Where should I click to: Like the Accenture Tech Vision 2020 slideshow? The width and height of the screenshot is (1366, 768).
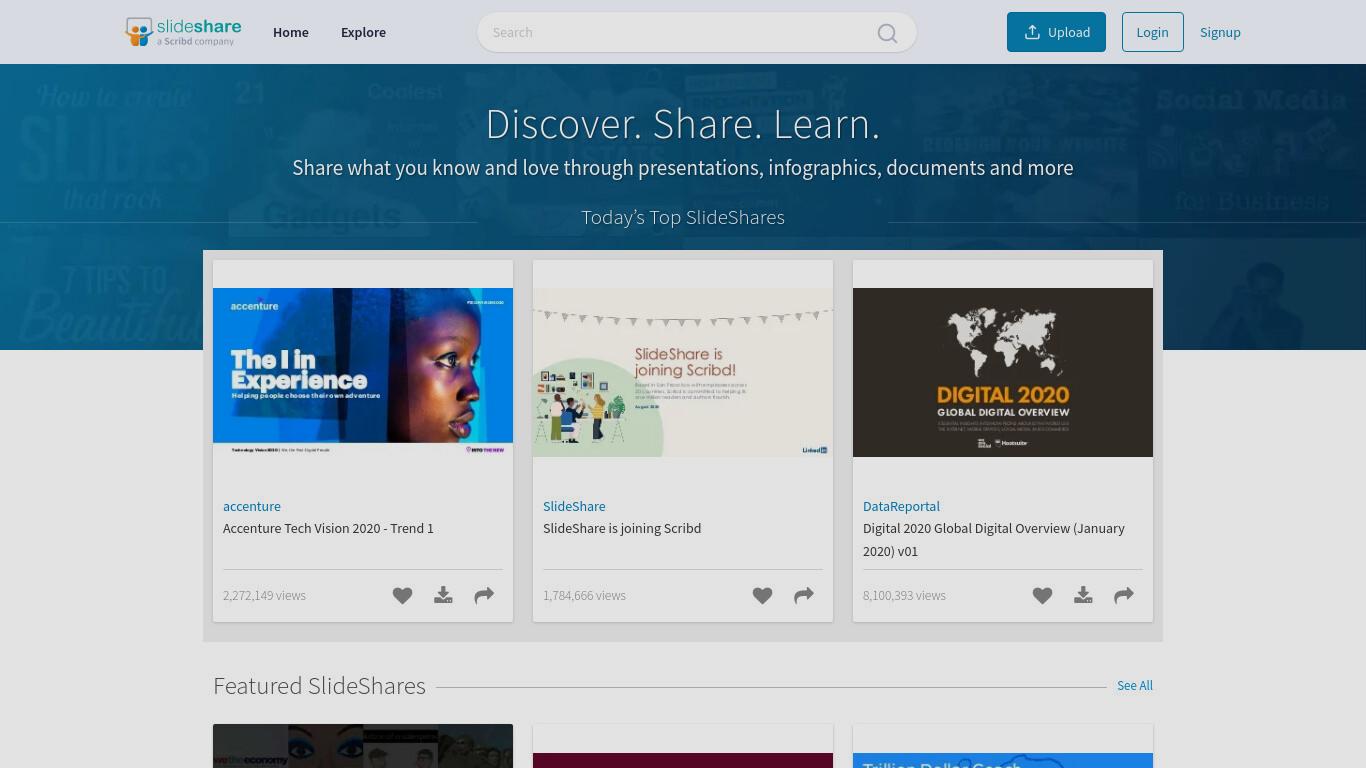(402, 596)
